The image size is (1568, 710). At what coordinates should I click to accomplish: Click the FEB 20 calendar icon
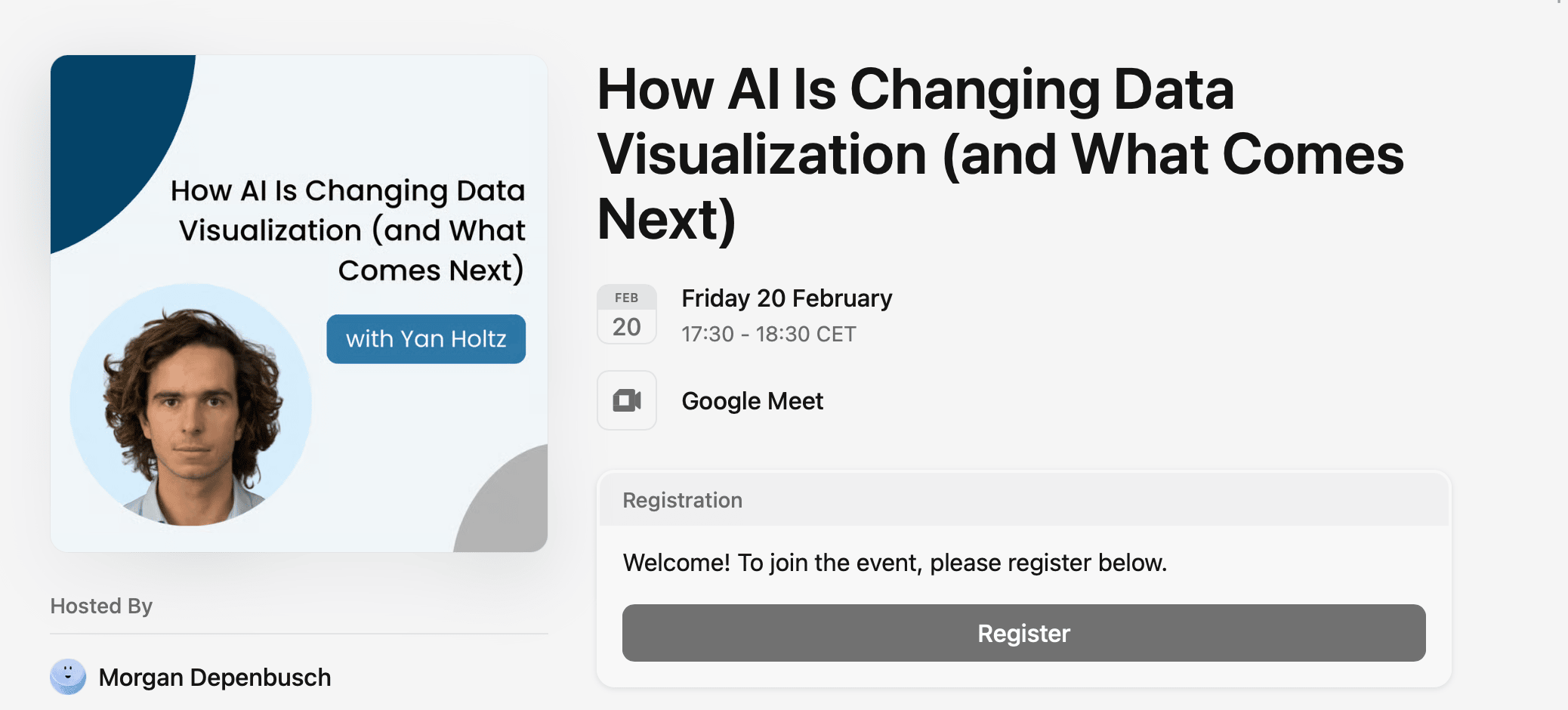627,314
